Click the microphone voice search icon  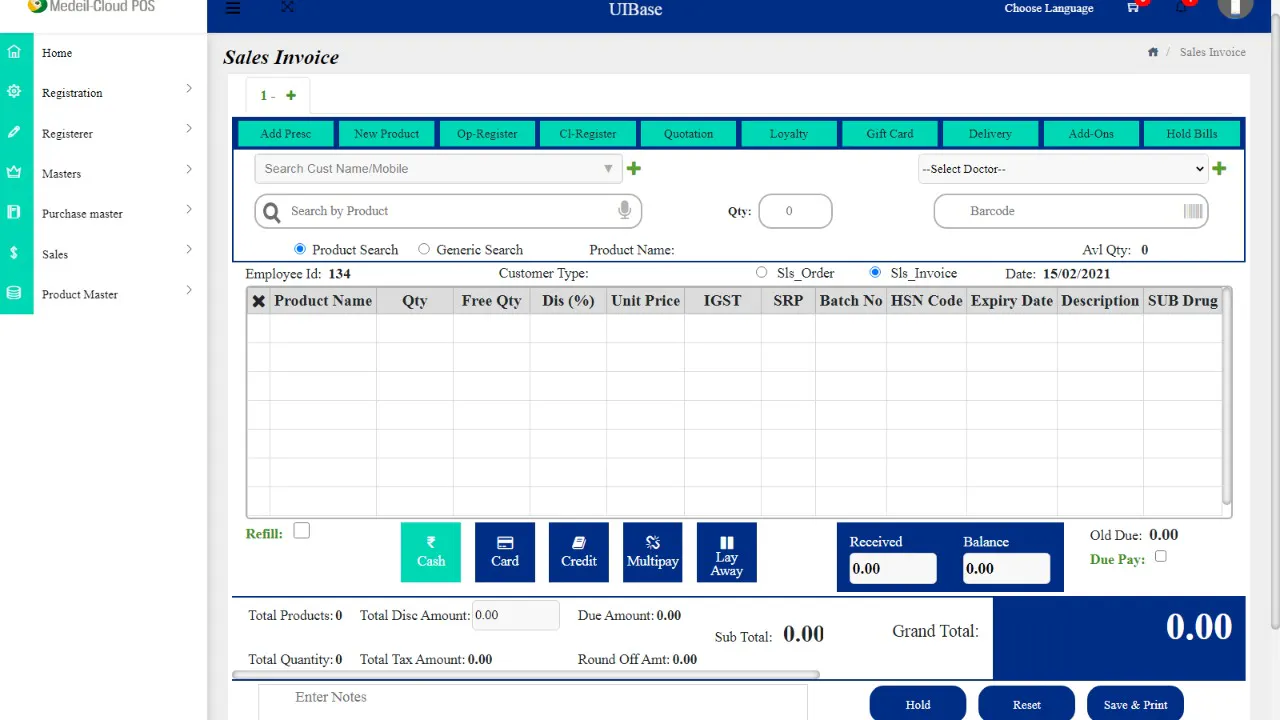pyautogui.click(x=624, y=210)
